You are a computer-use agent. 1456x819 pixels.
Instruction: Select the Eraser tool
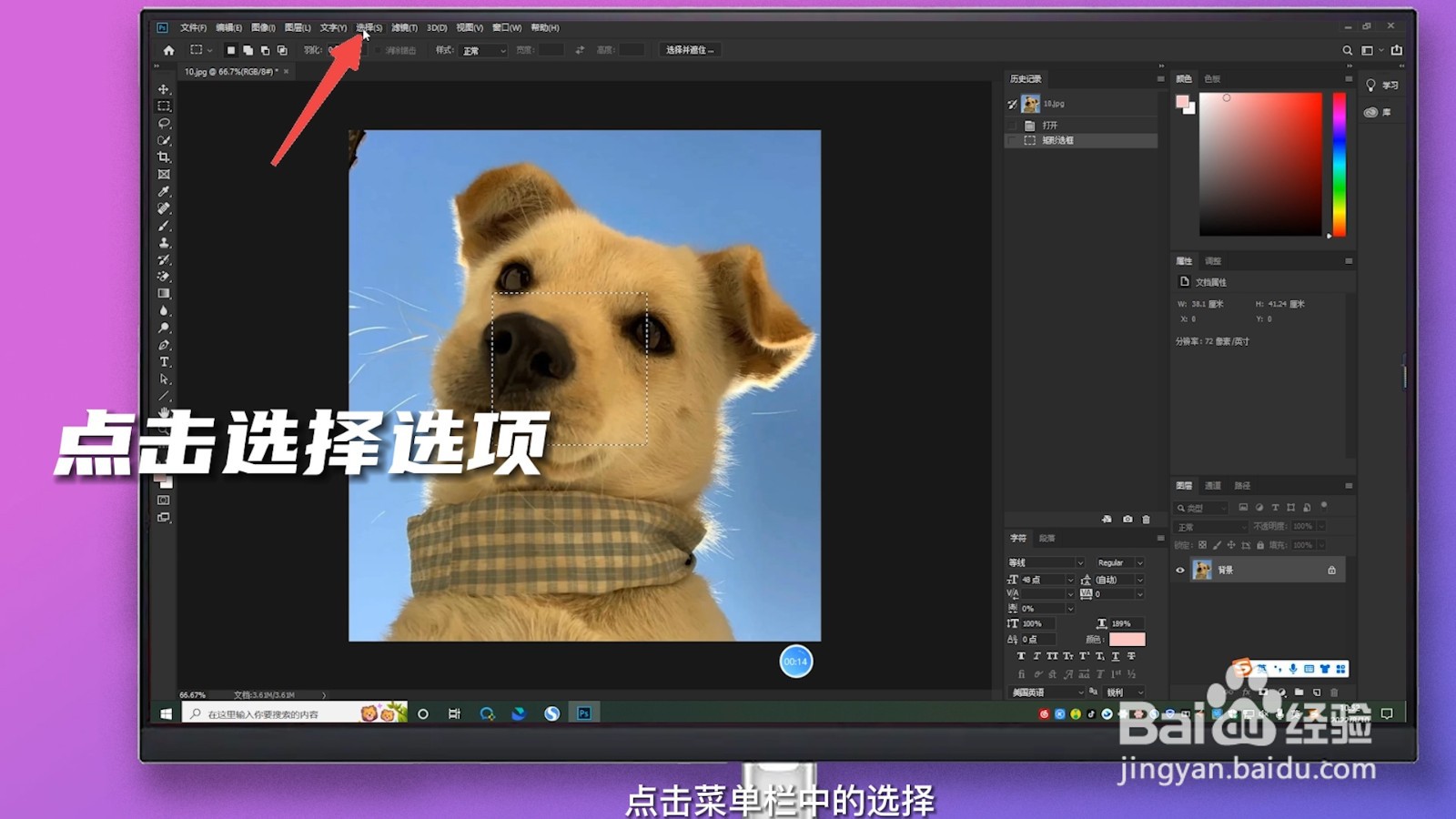coord(164,277)
